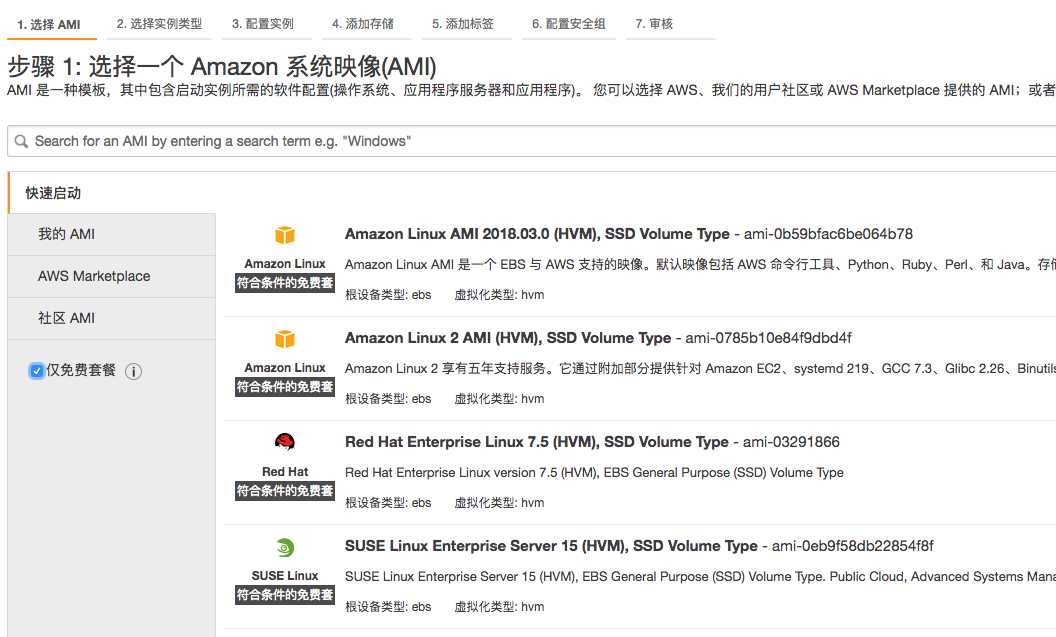
Task: Open 我的 AMI in the sidebar
Action: coord(111,234)
